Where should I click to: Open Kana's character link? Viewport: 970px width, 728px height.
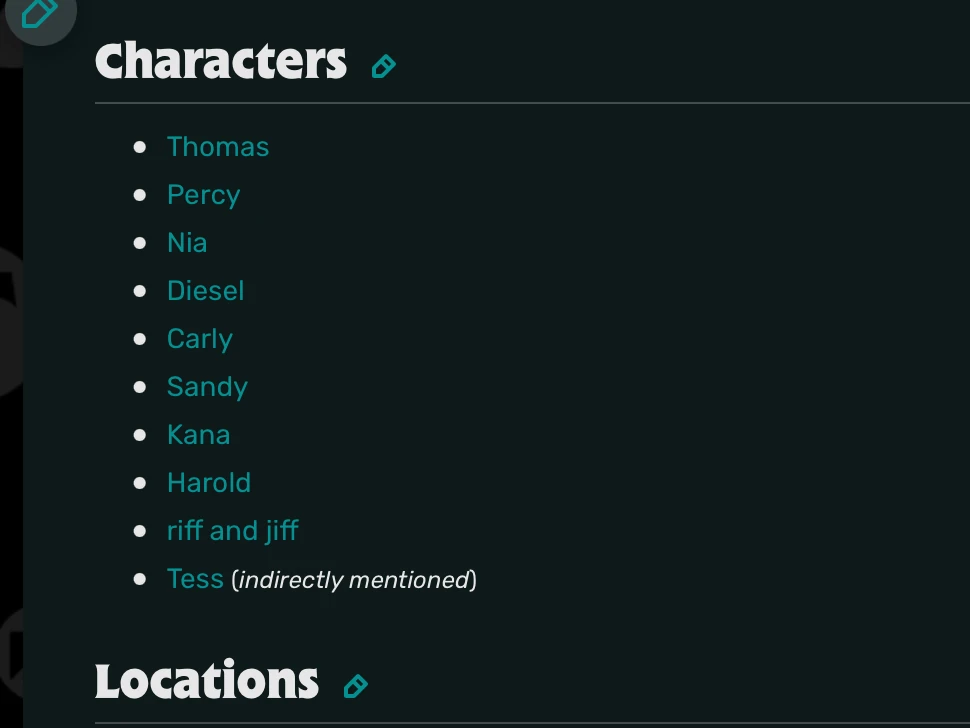198,435
